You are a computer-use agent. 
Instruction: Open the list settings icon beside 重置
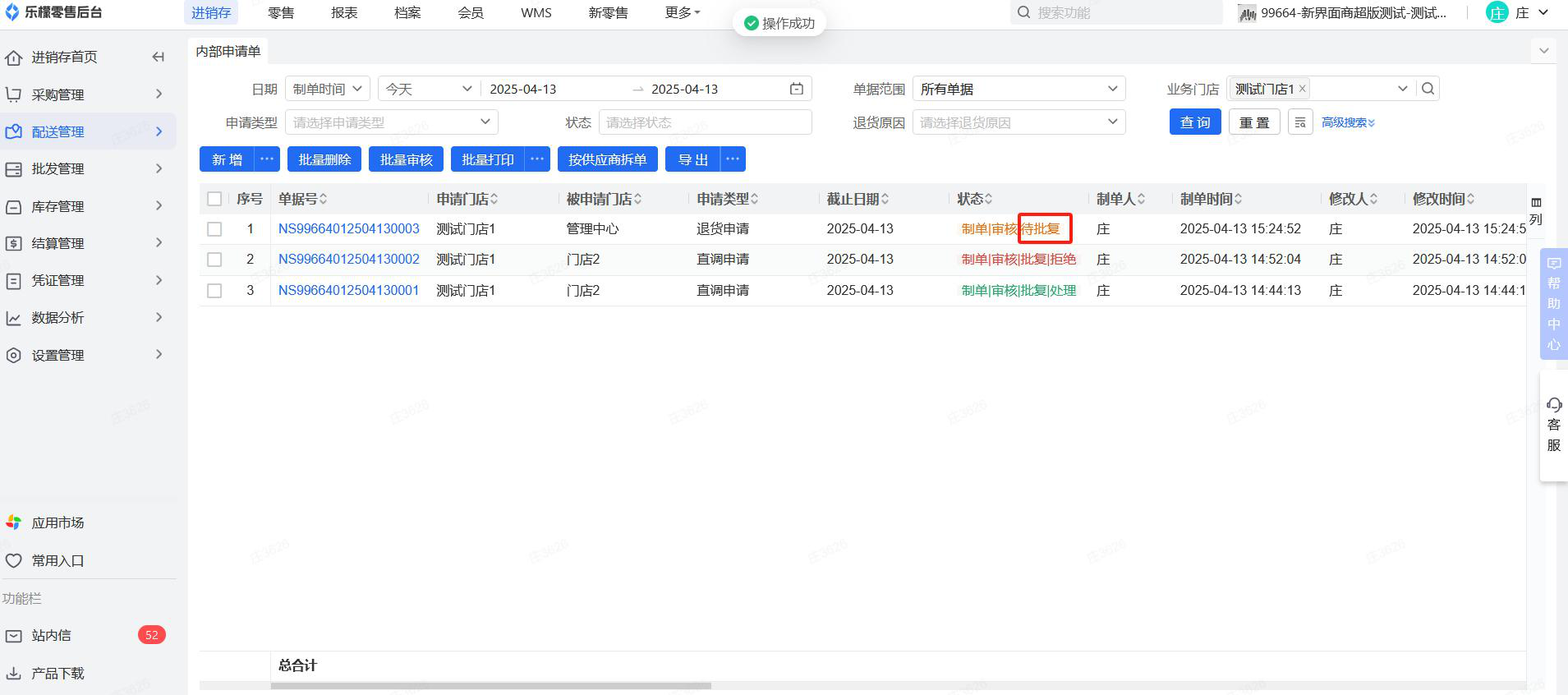point(1300,122)
